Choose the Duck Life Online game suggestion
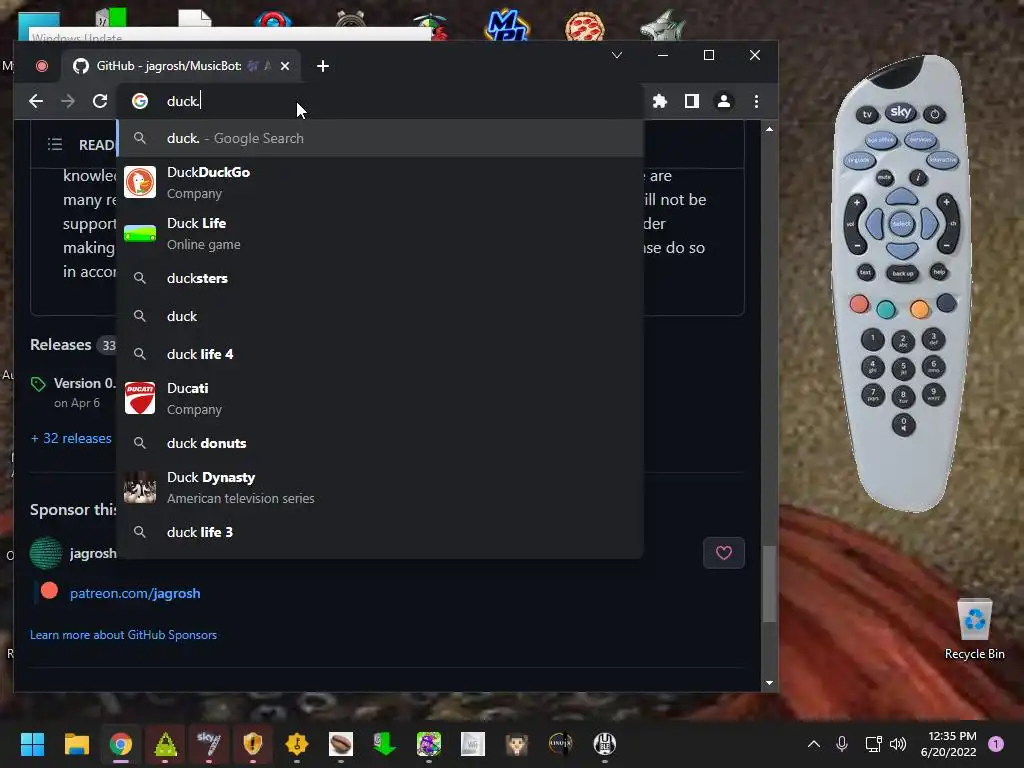 coord(380,233)
